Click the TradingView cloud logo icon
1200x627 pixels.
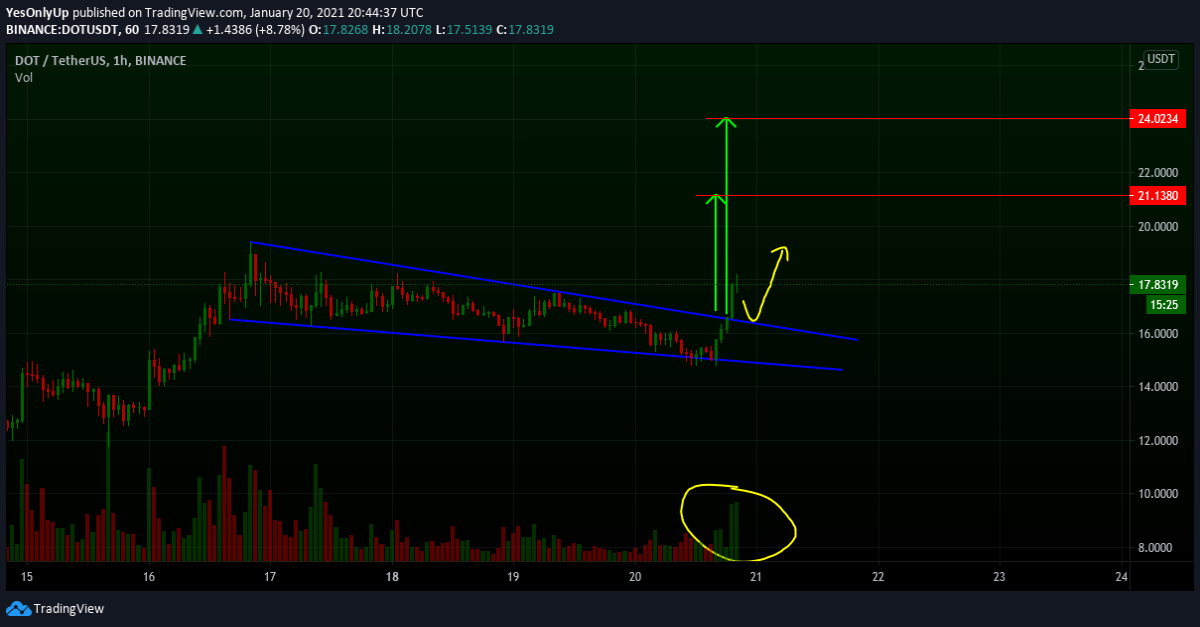pos(18,608)
